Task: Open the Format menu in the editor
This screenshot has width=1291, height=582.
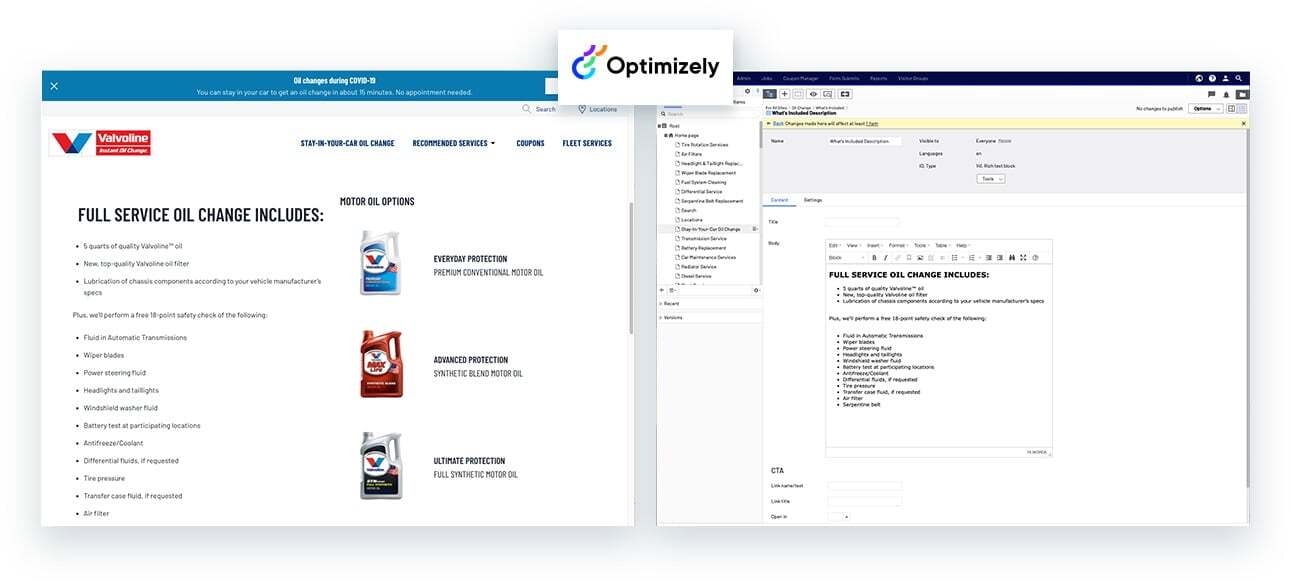Action: coord(897,245)
